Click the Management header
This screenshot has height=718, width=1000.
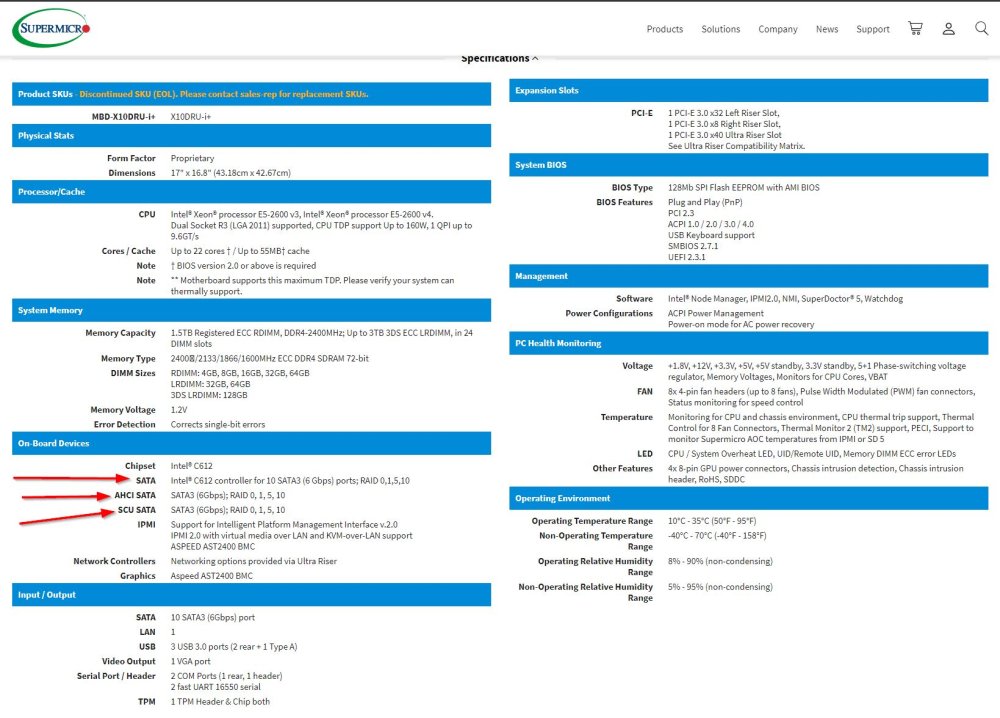749,276
